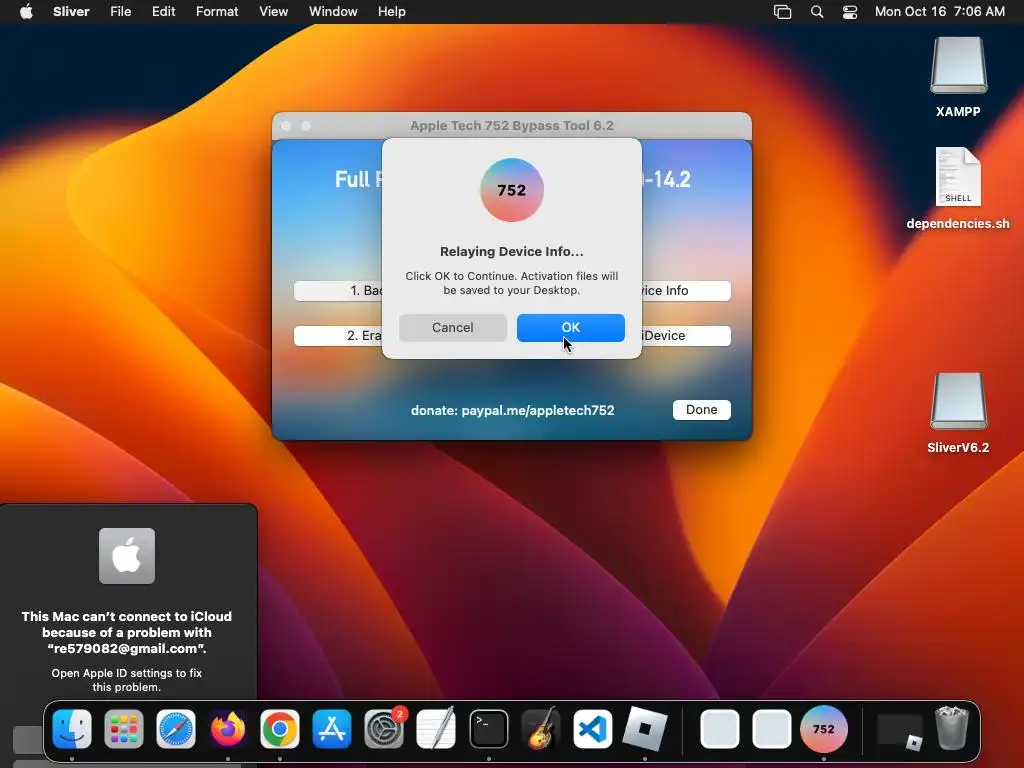Open the View menu
Screen dimensions: 1024x768
pos(273,11)
